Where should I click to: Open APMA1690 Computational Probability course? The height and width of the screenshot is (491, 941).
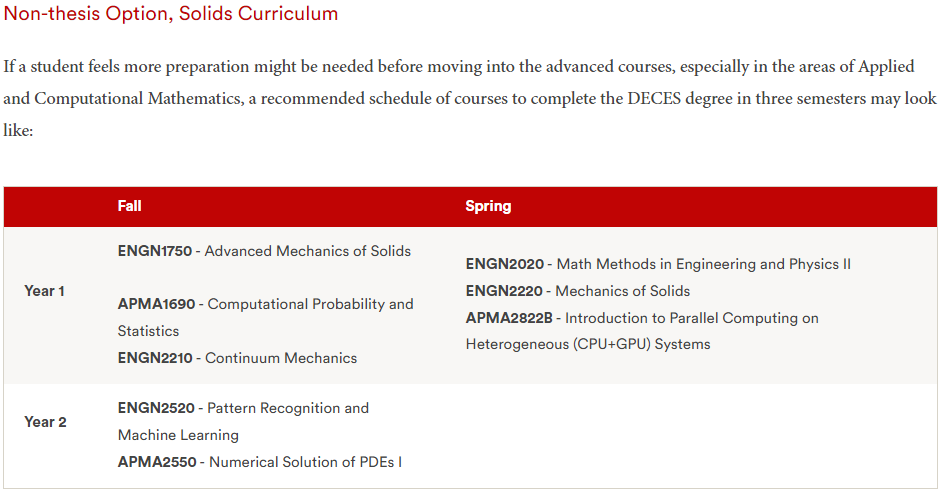point(265,317)
